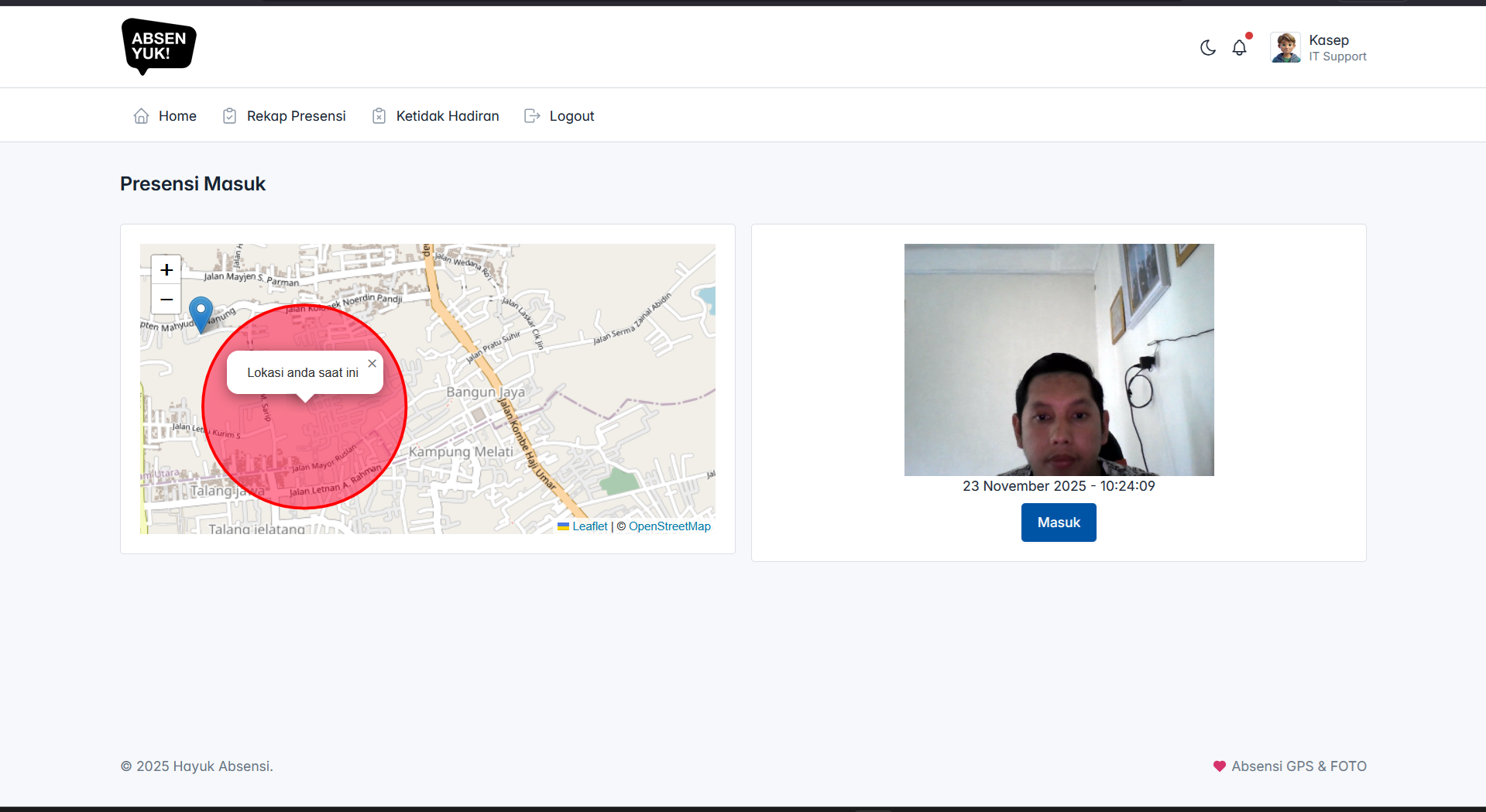
Task: Open the OpenStreetMap attribution link
Action: pyautogui.click(x=670, y=526)
